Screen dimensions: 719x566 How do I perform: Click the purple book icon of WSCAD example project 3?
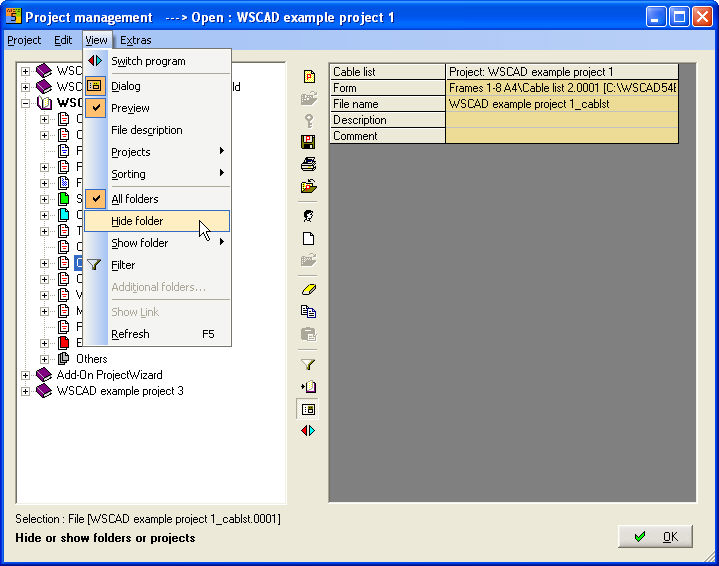click(x=44, y=391)
